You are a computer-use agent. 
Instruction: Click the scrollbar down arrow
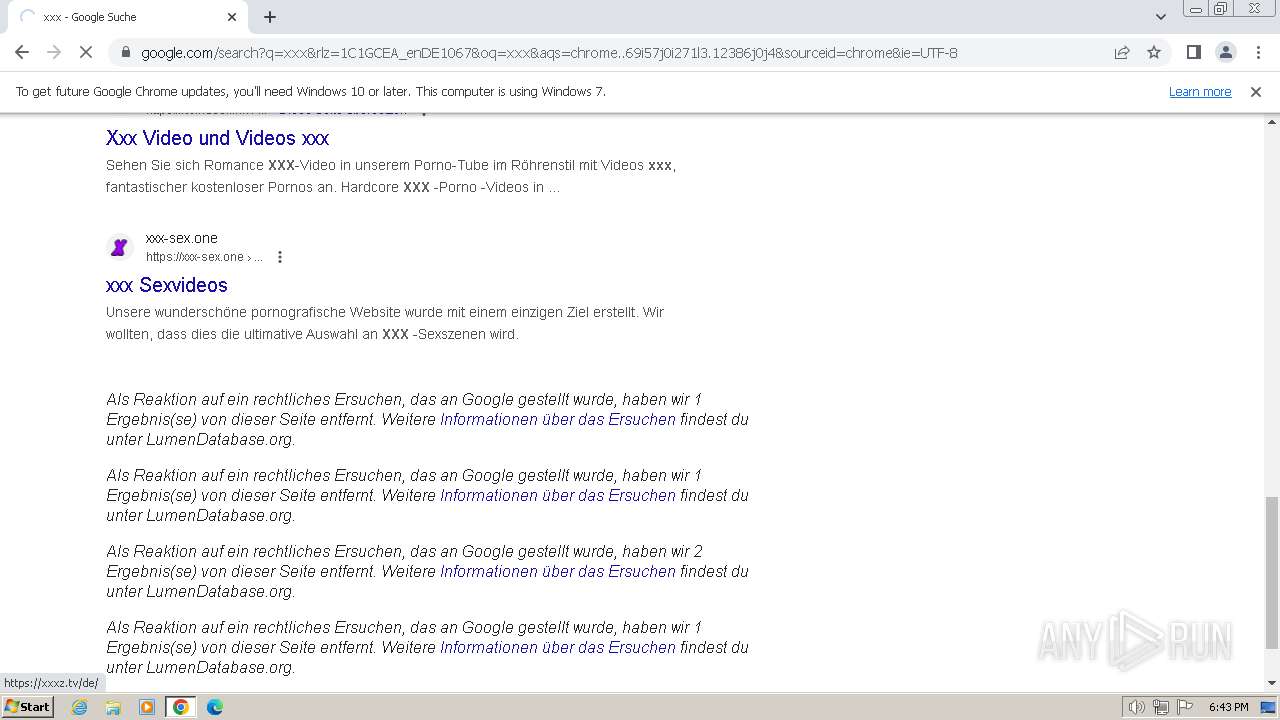1272,683
